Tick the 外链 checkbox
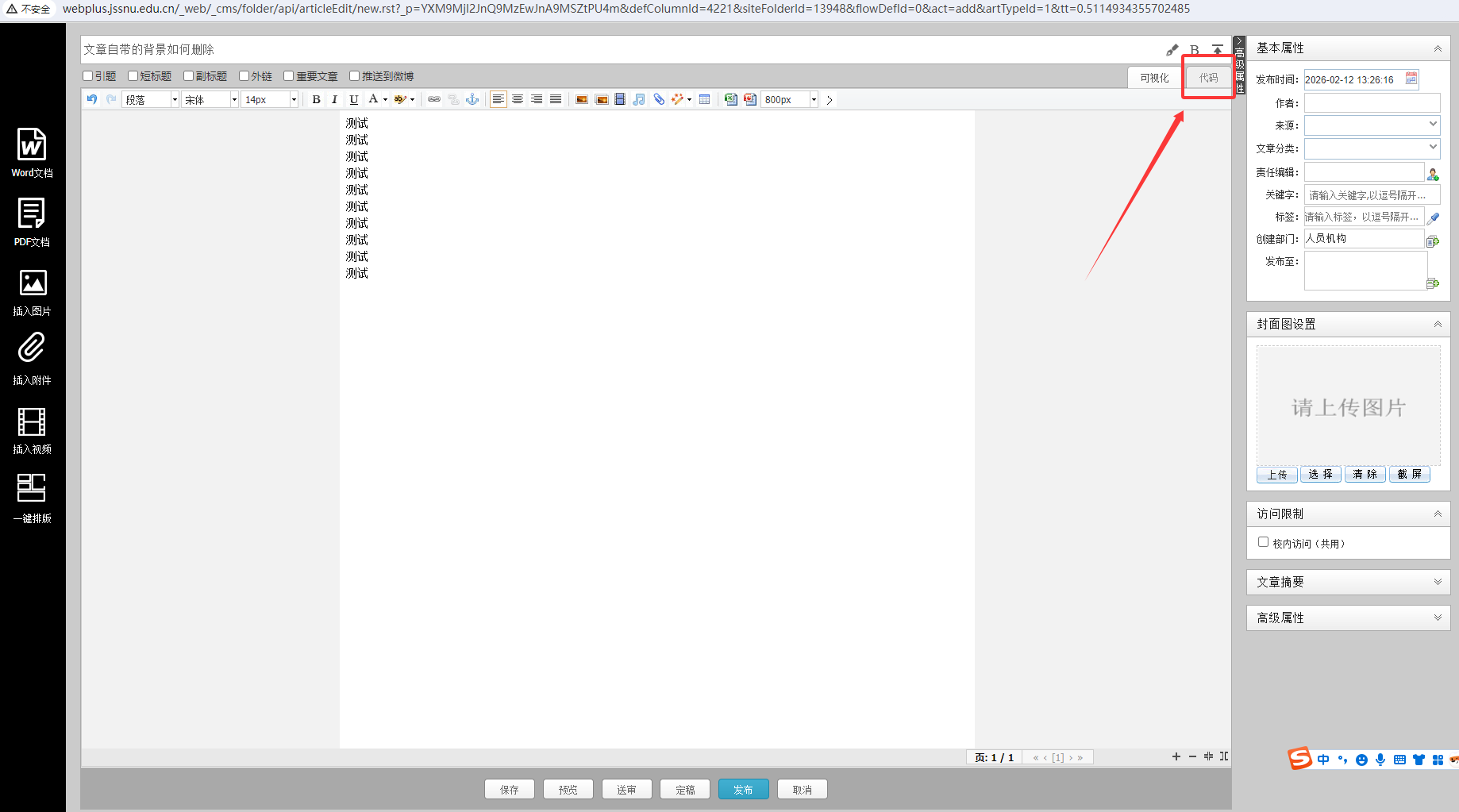Image resolution: width=1459 pixels, height=812 pixels. click(244, 76)
